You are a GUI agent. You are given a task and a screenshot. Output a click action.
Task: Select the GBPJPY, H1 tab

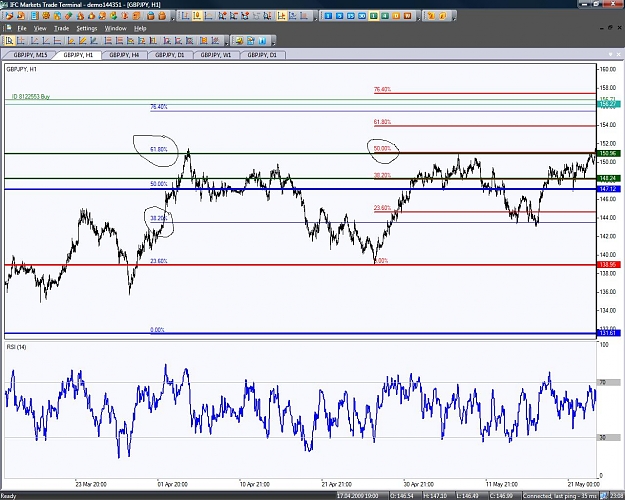[78, 55]
